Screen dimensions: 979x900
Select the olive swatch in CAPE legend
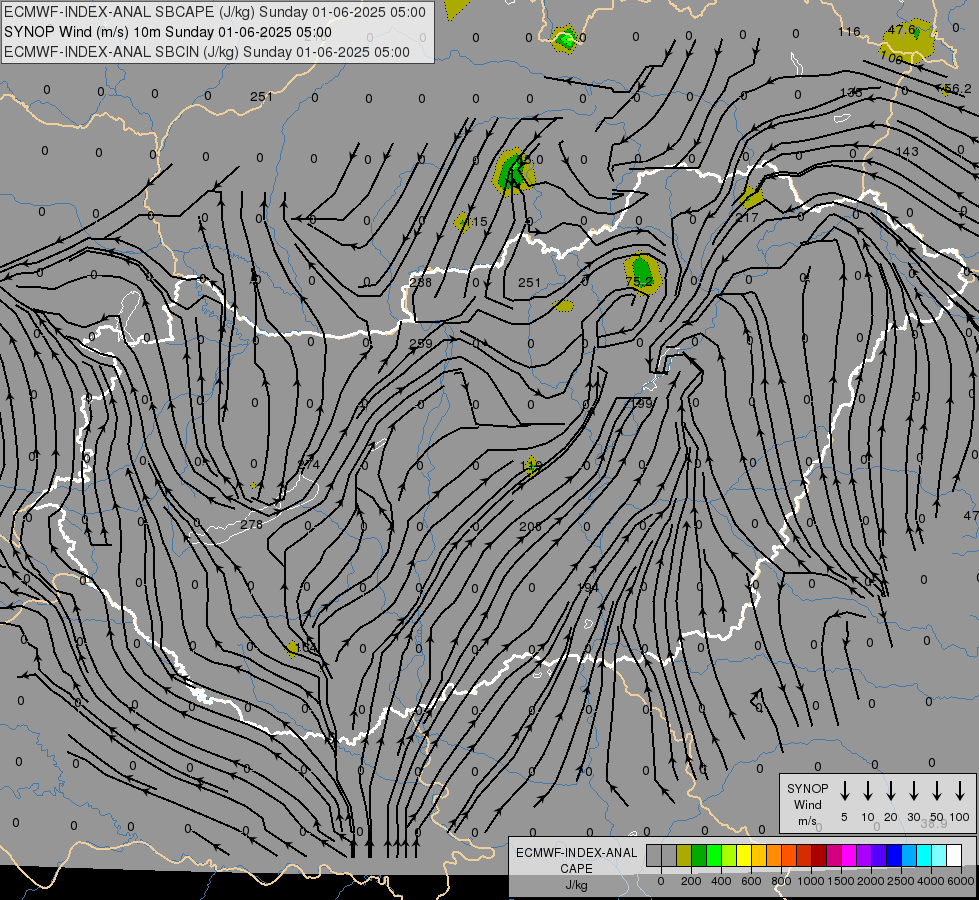tap(684, 856)
